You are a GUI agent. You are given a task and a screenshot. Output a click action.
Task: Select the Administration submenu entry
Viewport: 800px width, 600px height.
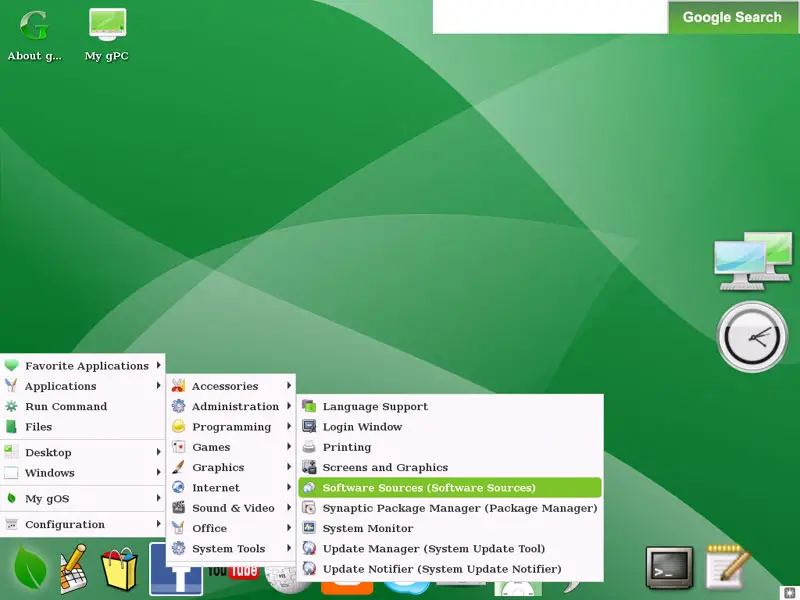[231, 406]
